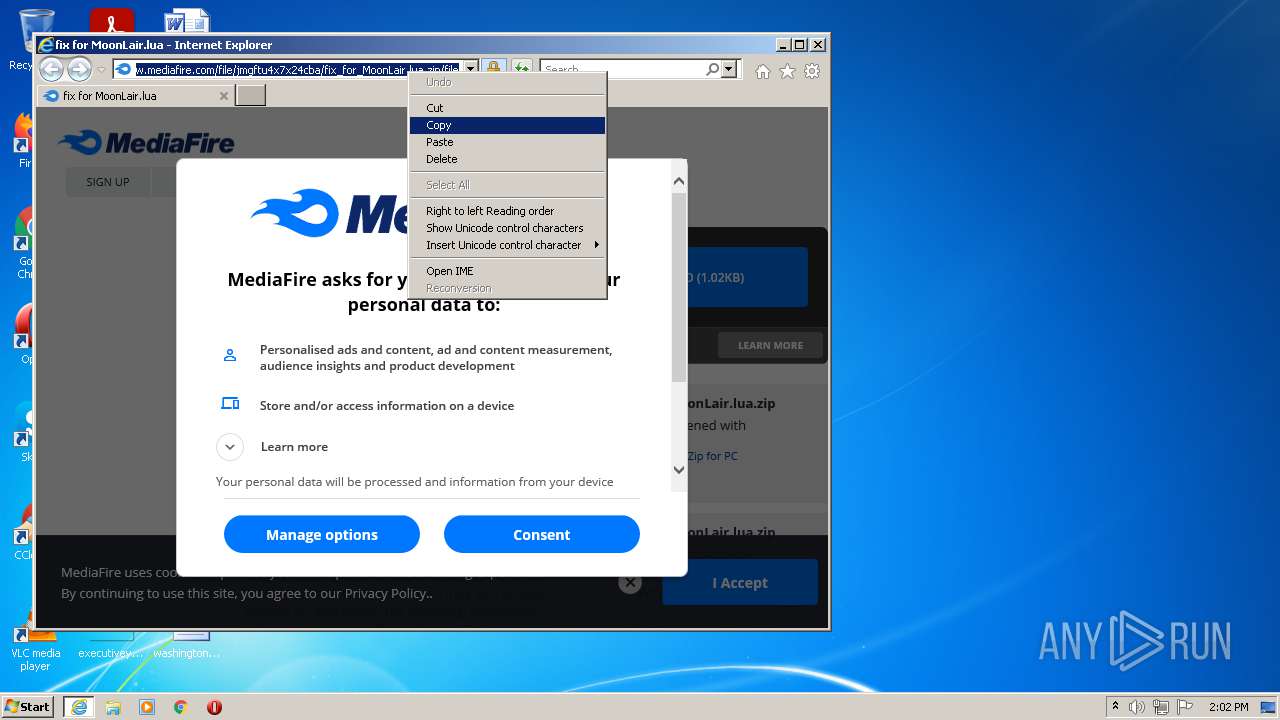1280x720 pixels.
Task: Open the Tools gear icon
Action: [x=812, y=71]
